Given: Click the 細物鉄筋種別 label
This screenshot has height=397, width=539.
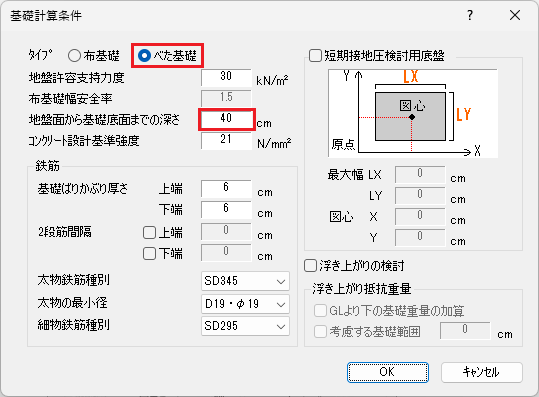Looking at the screenshot, I should pos(74,325).
